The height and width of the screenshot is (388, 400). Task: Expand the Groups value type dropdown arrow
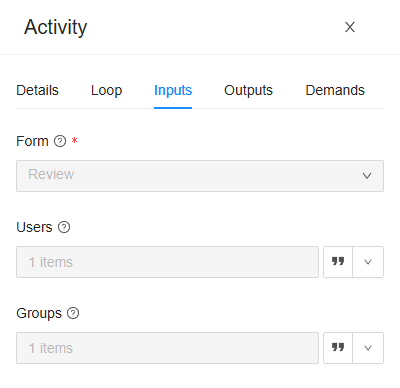click(x=368, y=348)
